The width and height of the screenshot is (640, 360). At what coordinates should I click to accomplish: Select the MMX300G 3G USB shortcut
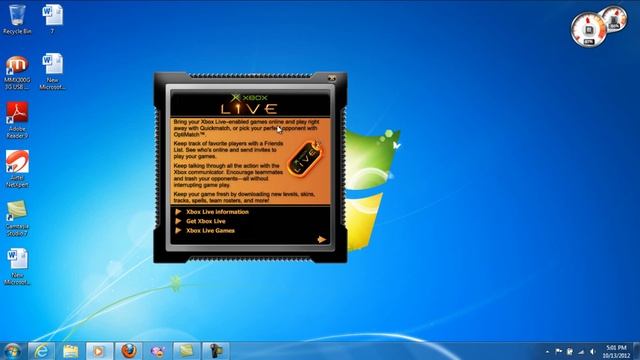(x=17, y=72)
